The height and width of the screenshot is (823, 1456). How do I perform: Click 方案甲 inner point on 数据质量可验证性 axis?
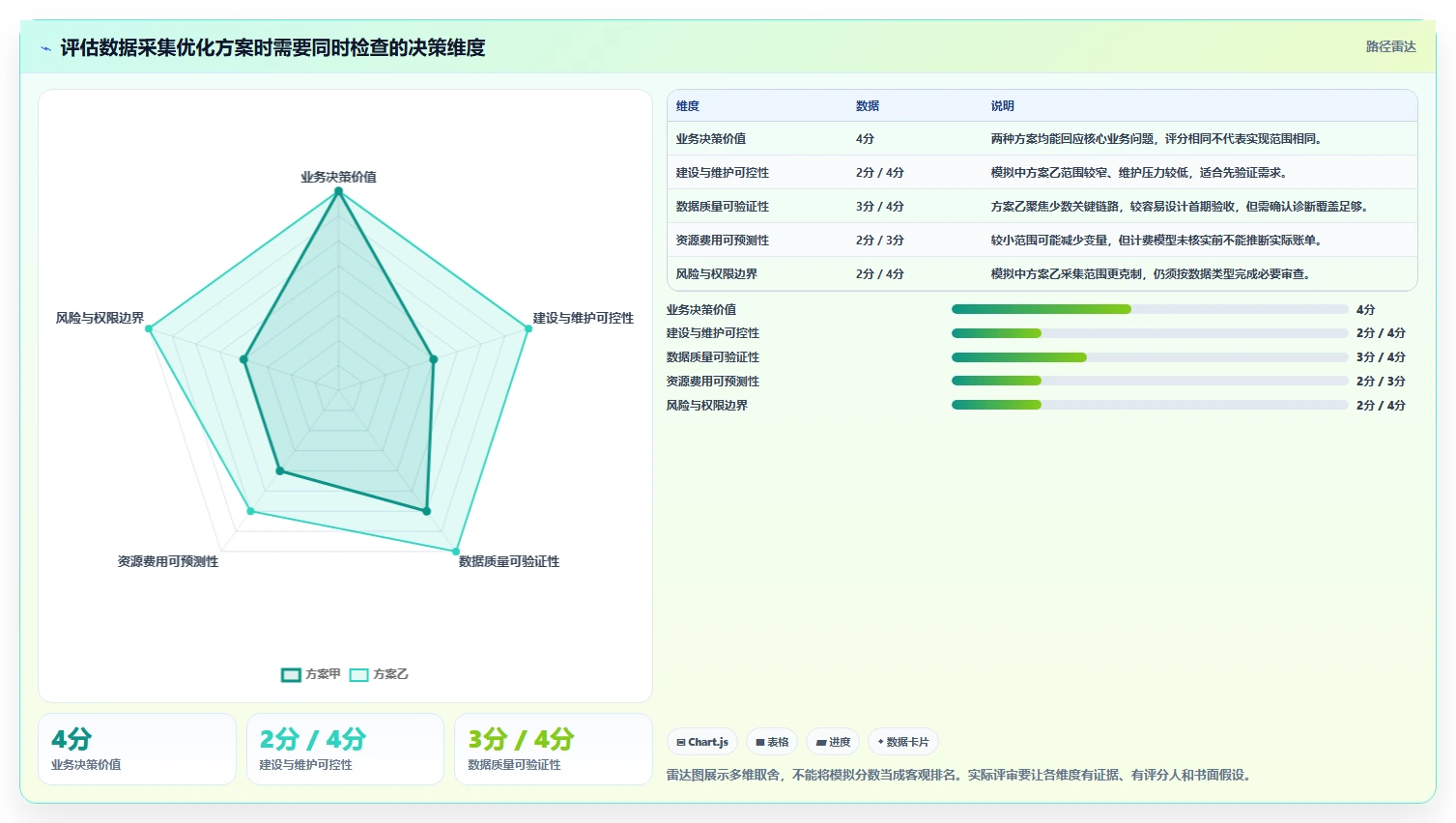pos(426,511)
